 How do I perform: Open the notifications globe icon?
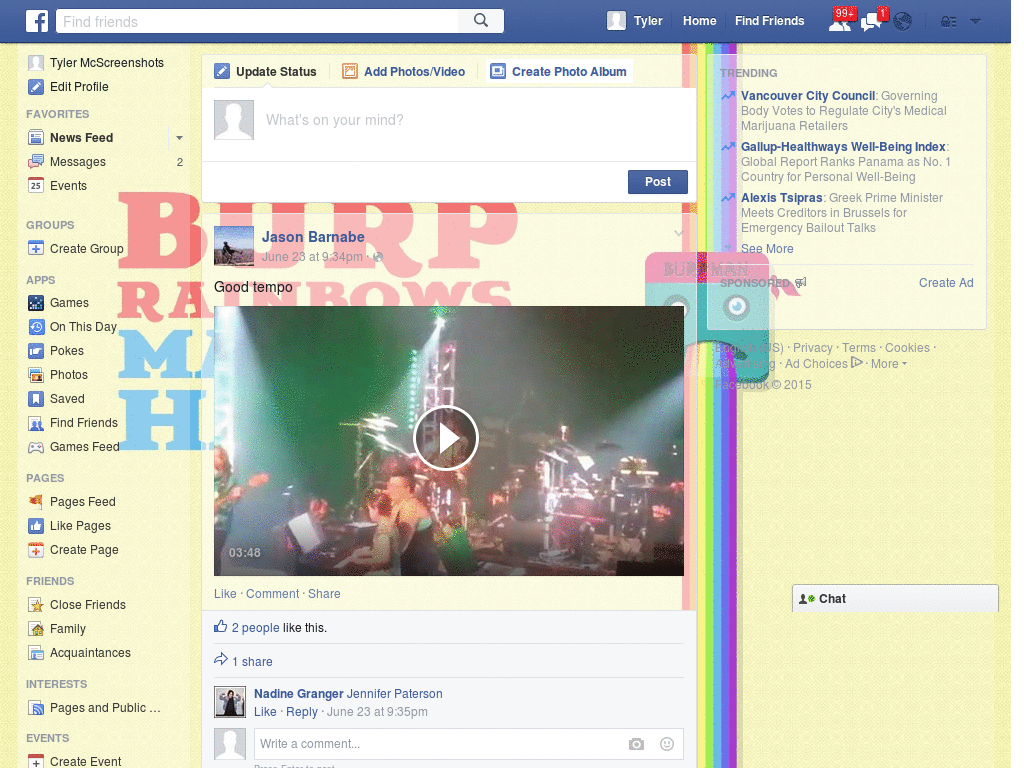(903, 22)
